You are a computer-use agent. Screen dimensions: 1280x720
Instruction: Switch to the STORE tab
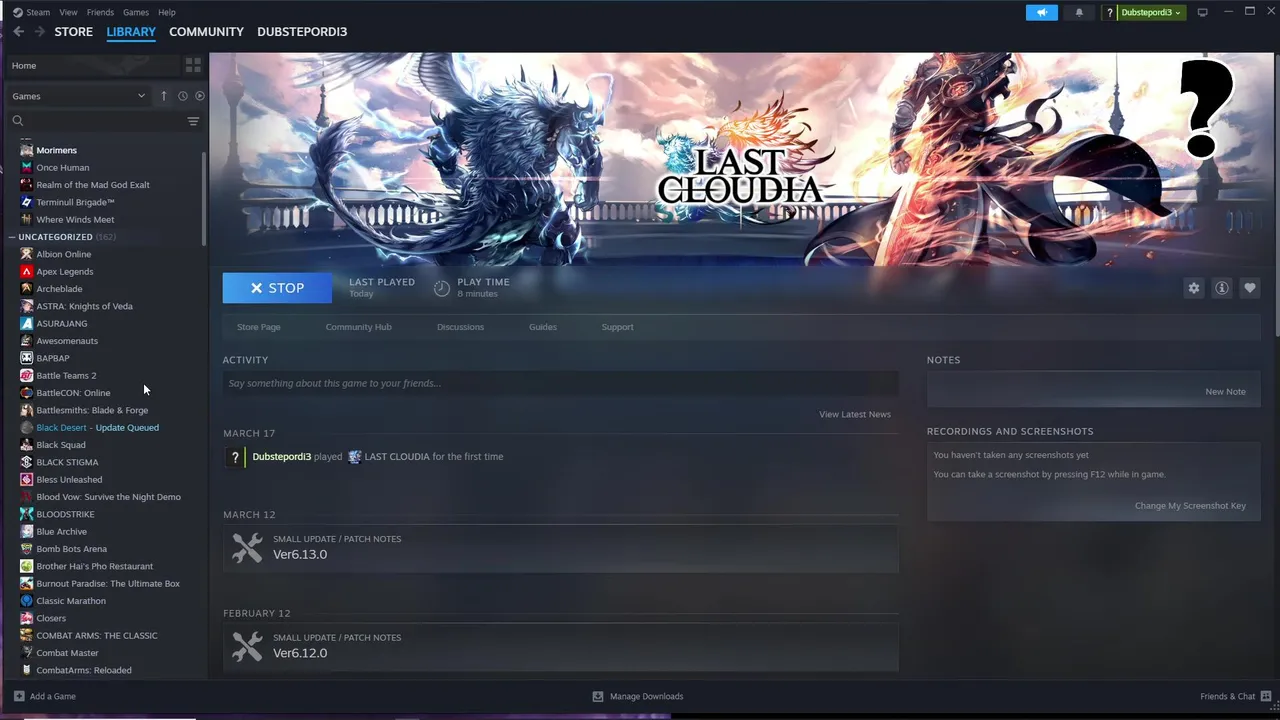(73, 32)
